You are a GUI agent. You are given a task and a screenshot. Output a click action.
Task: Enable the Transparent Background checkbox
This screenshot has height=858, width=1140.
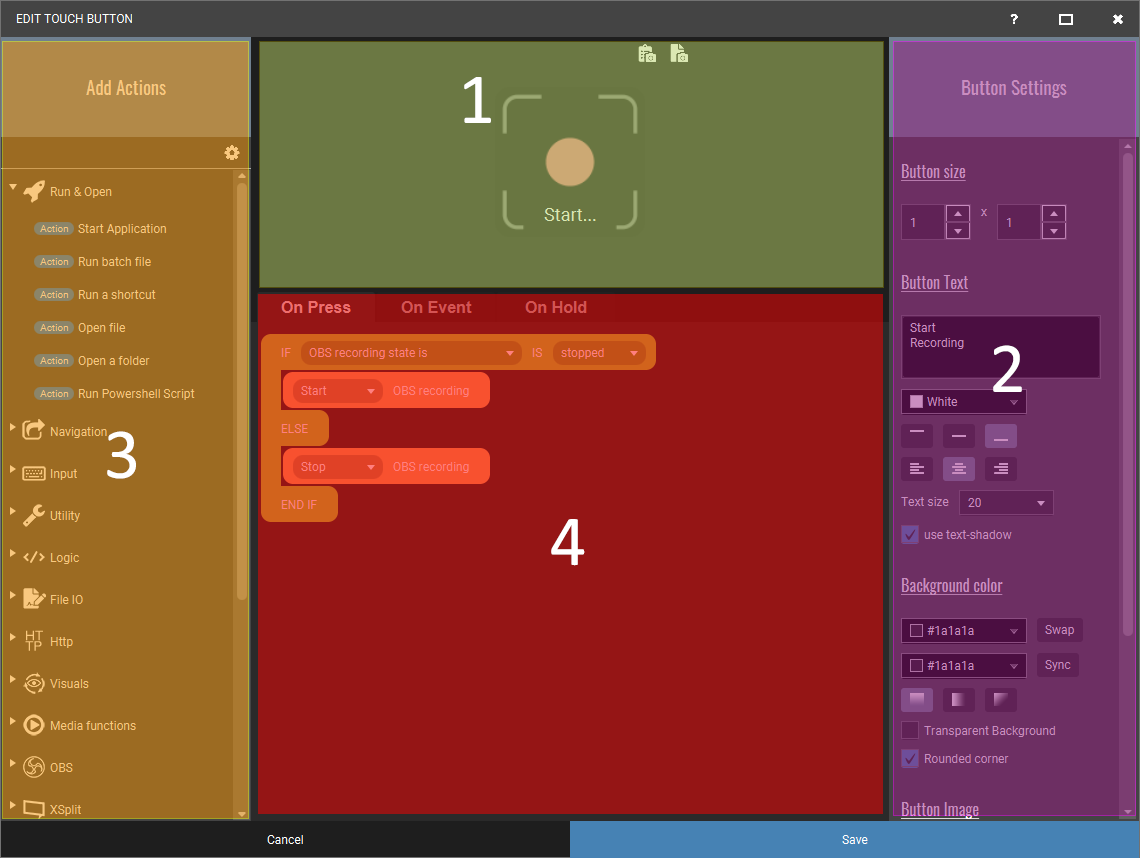(x=910, y=731)
